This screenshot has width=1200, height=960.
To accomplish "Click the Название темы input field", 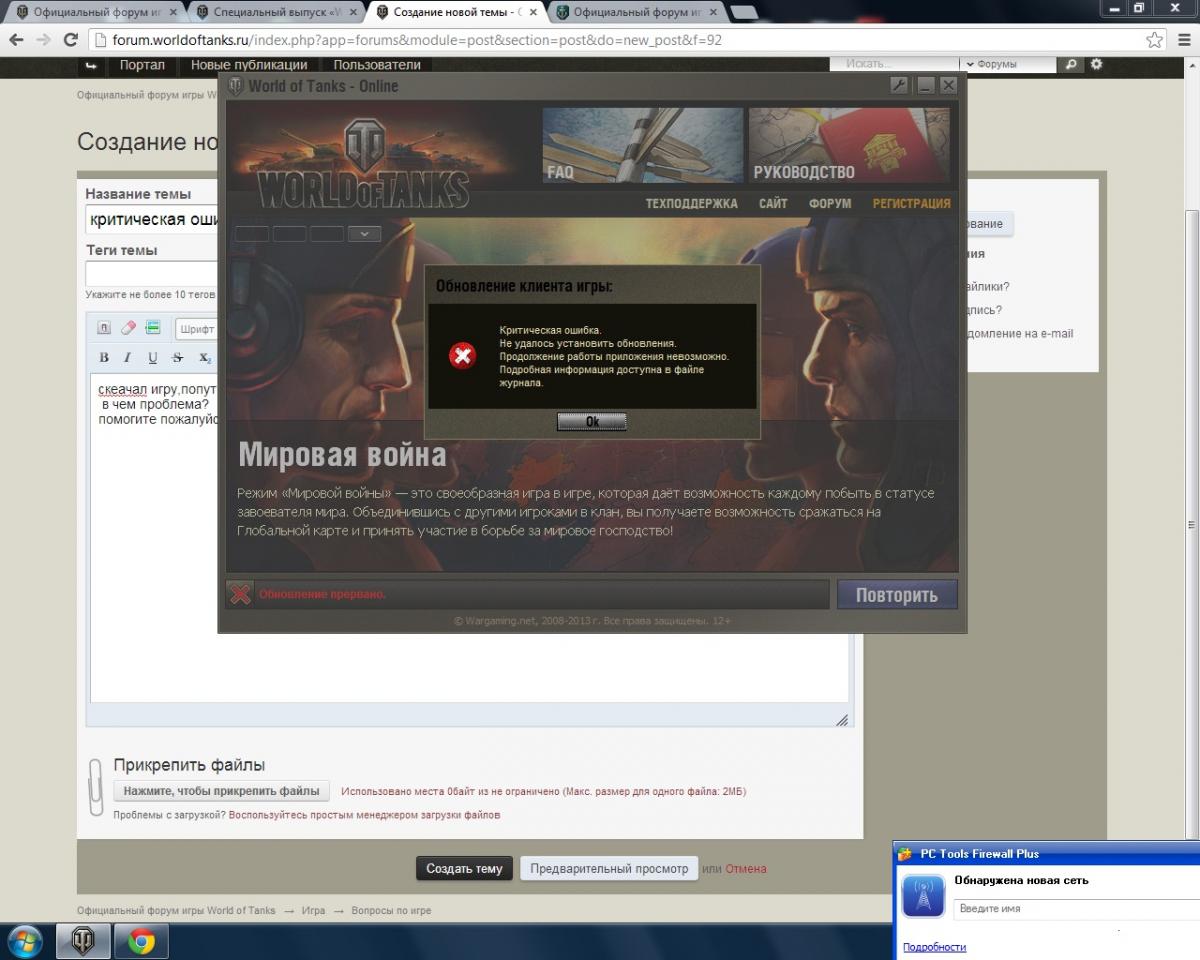I will pyautogui.click(x=152, y=220).
